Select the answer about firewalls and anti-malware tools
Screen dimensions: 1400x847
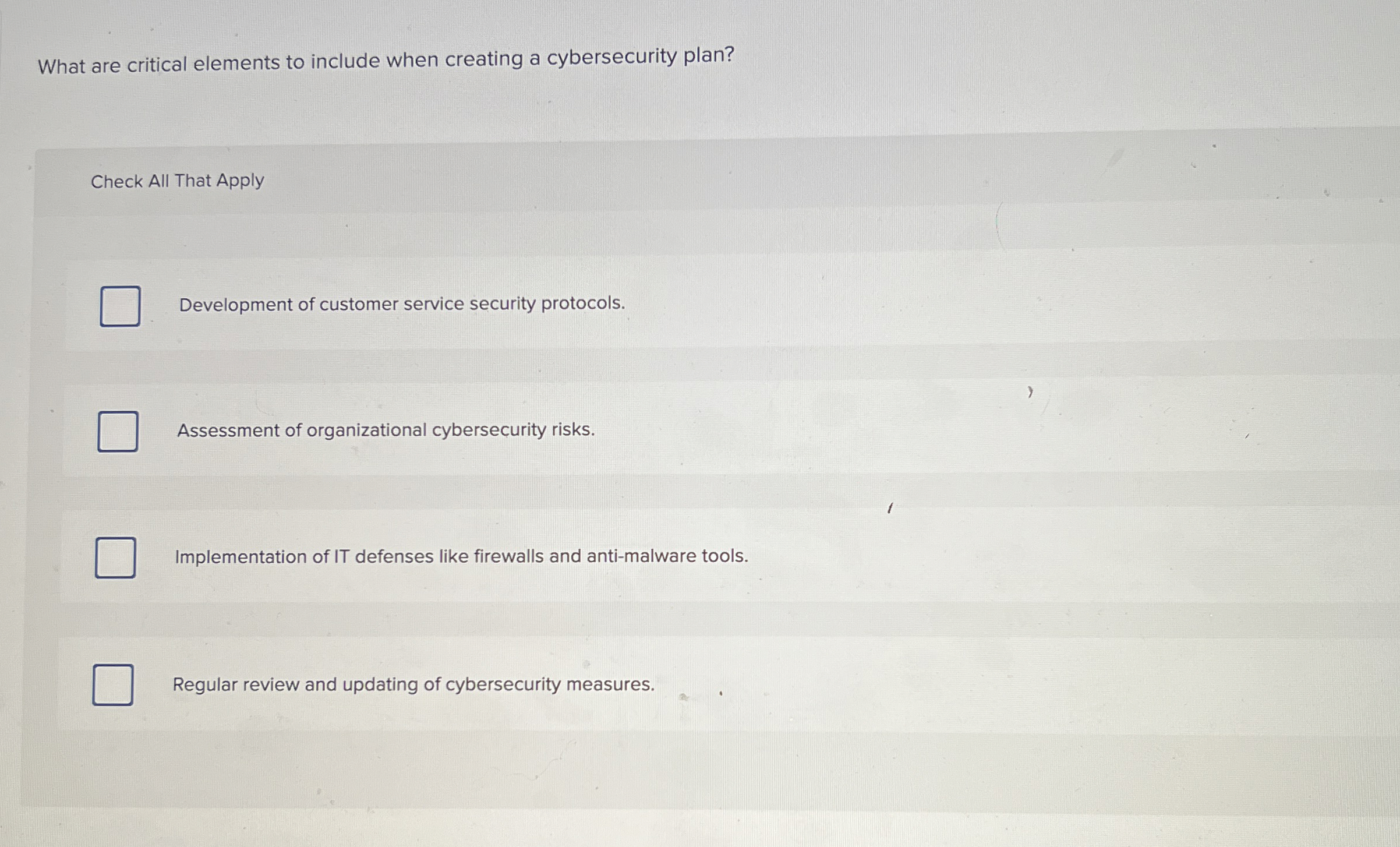click(x=115, y=557)
